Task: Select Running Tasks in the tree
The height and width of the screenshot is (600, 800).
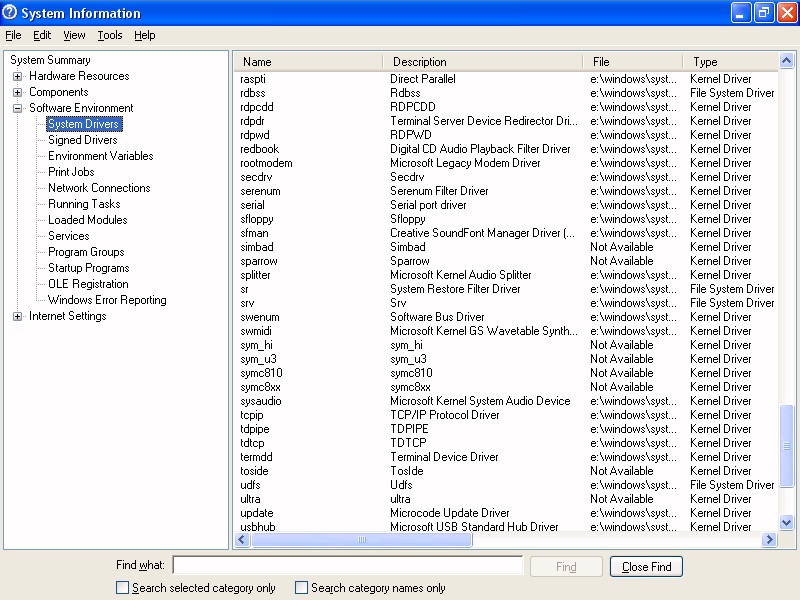Action: click(84, 204)
